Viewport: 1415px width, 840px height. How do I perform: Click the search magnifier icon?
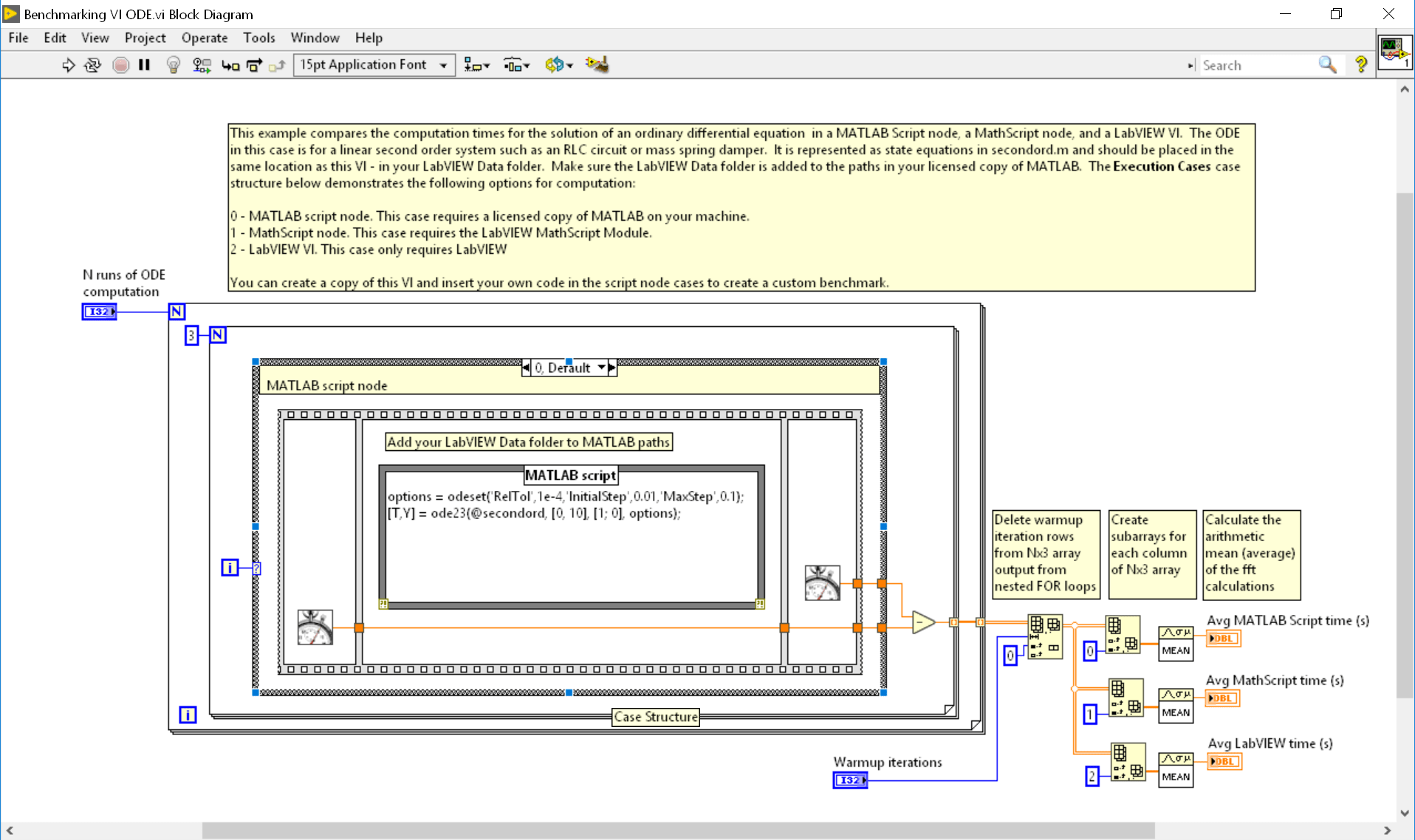click(x=1327, y=65)
